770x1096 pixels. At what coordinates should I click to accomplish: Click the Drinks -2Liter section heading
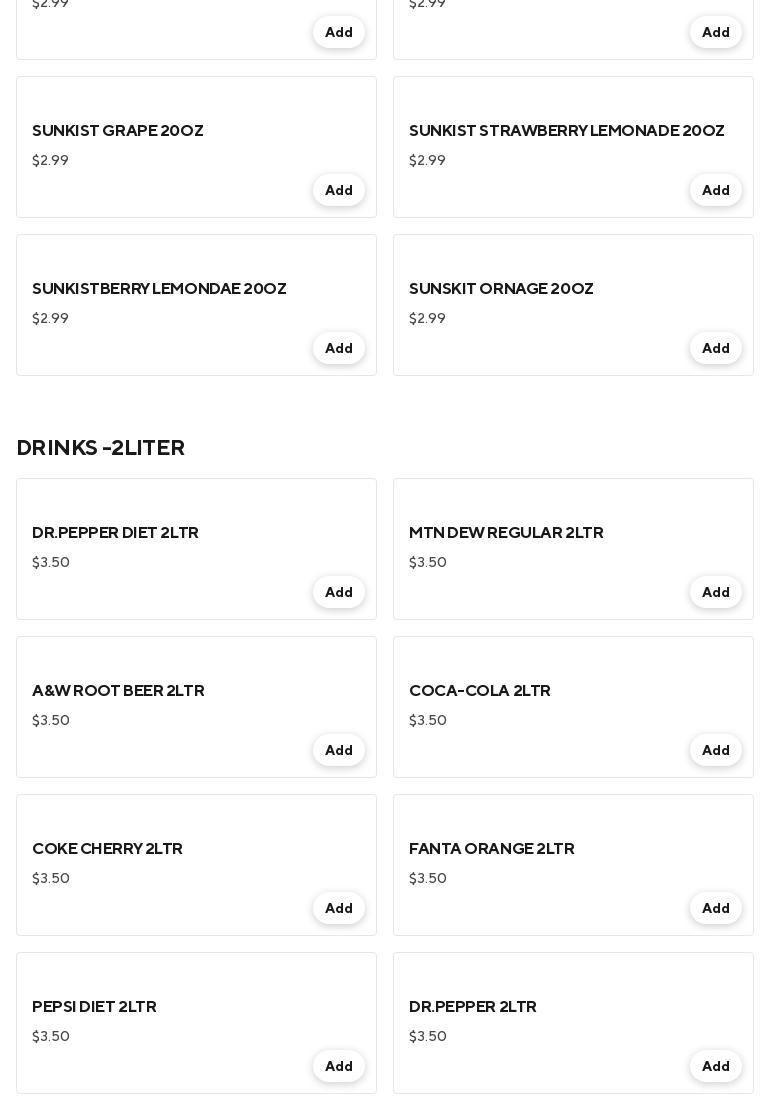101,448
